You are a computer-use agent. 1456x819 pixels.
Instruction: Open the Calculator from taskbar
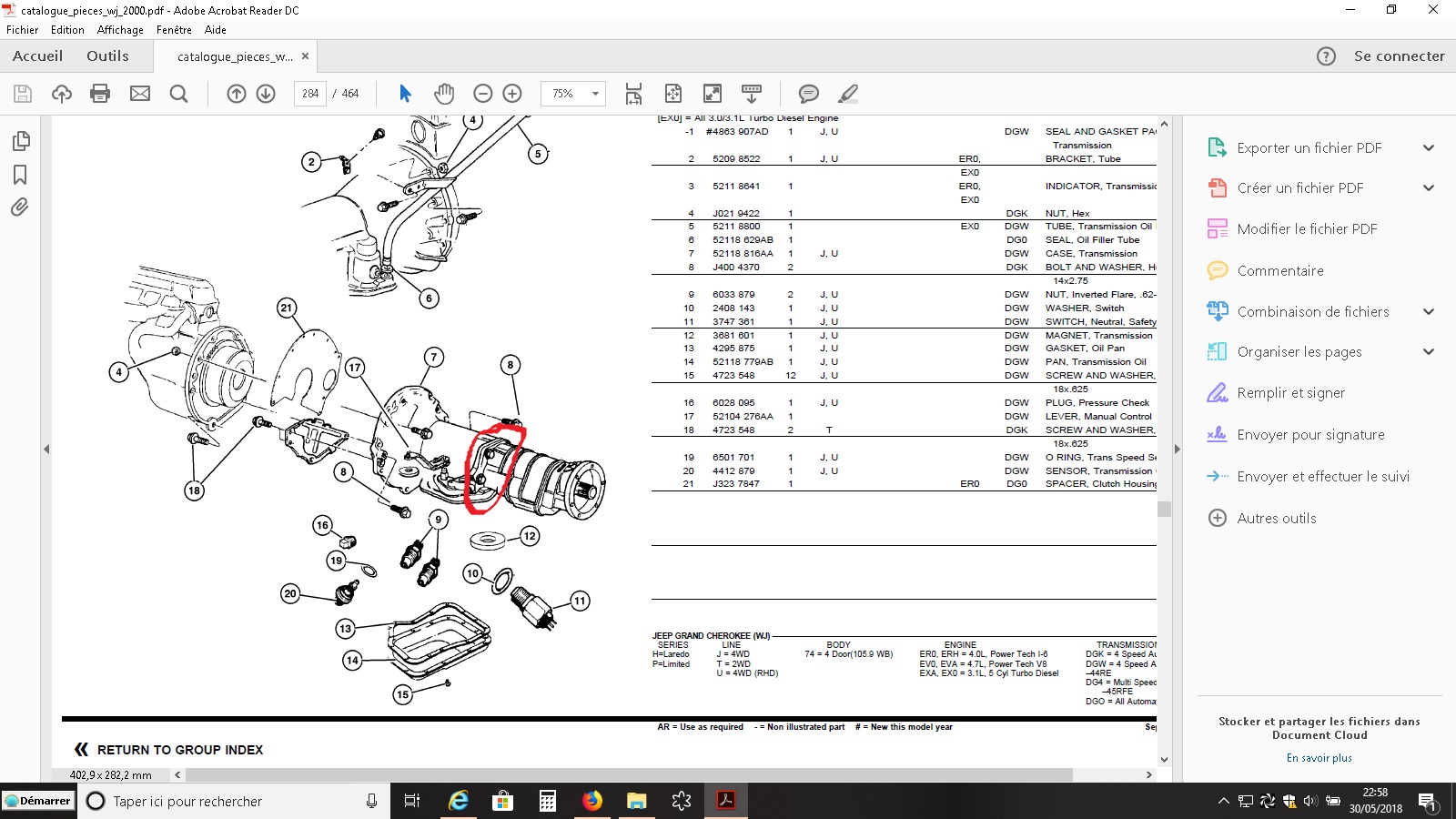tap(548, 801)
